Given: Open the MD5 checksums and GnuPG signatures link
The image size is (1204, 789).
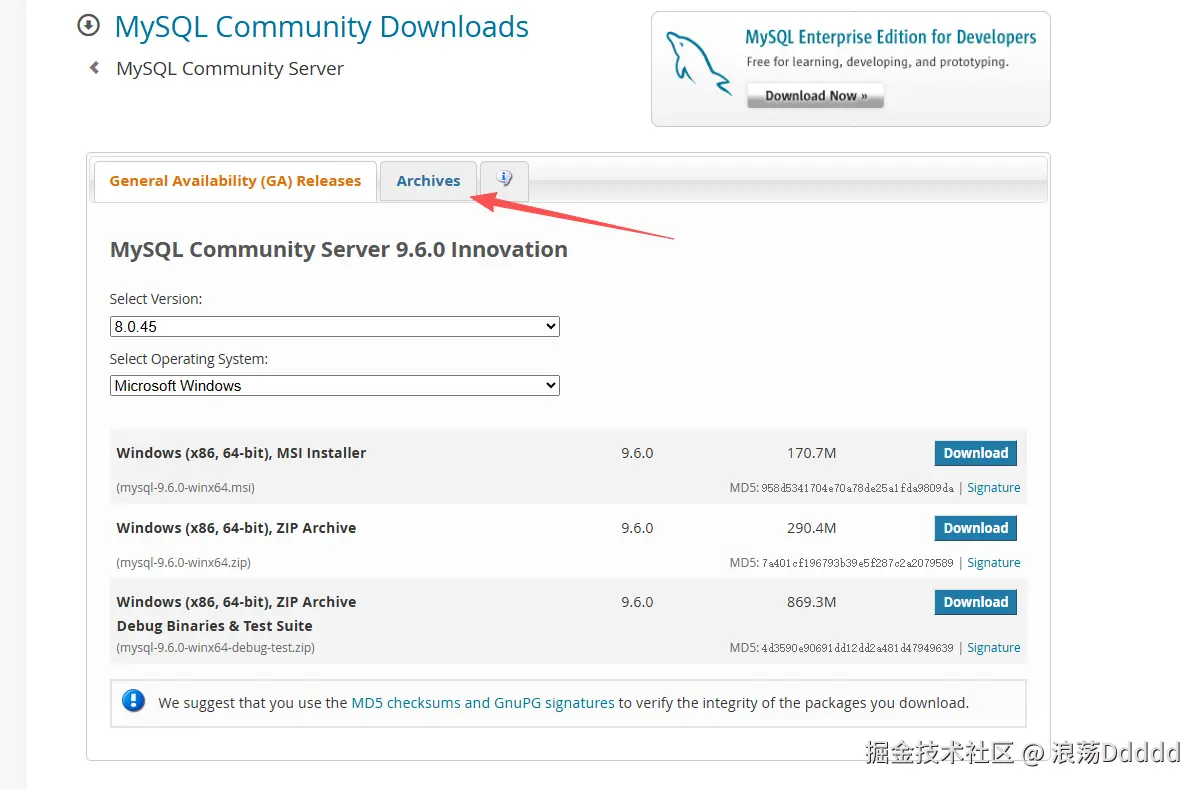Looking at the screenshot, I should 483,703.
